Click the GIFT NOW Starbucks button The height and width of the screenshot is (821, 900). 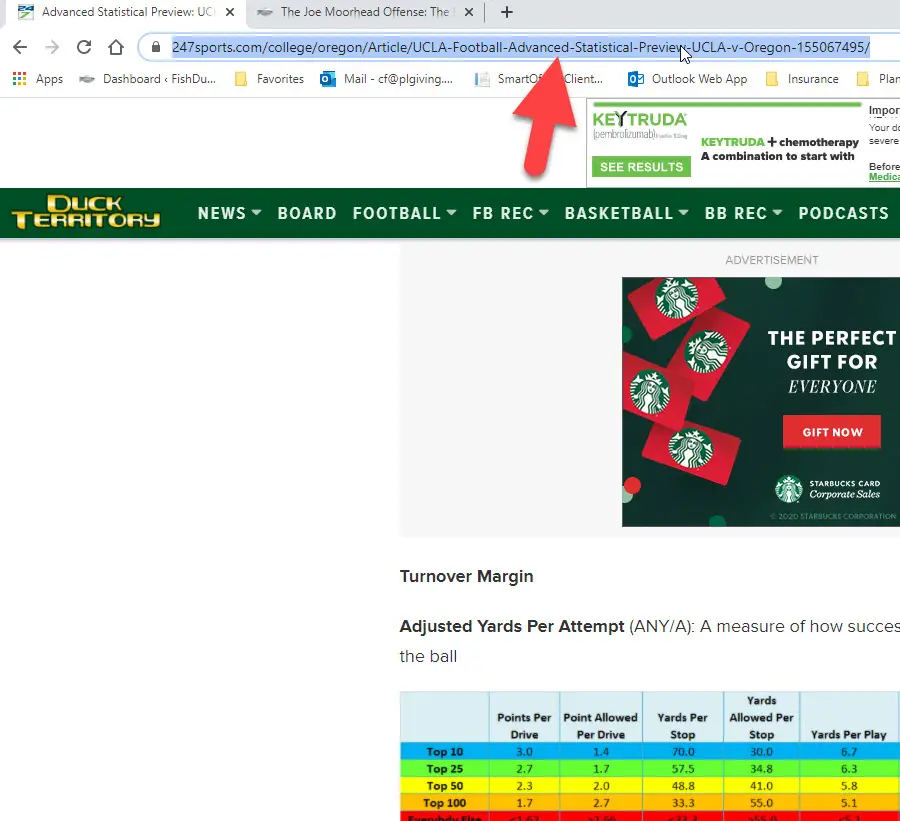(831, 432)
